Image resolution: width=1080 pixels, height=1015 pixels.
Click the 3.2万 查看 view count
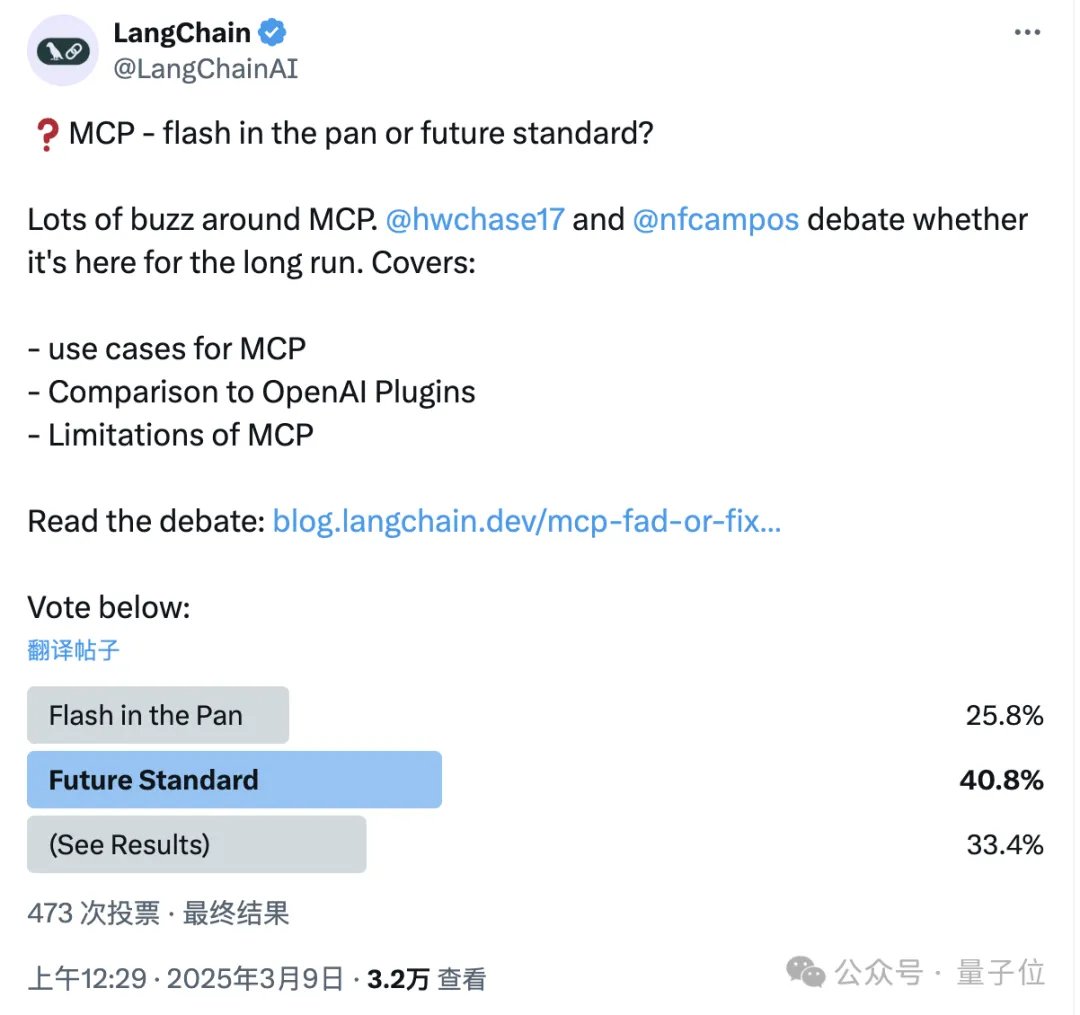[x=426, y=979]
